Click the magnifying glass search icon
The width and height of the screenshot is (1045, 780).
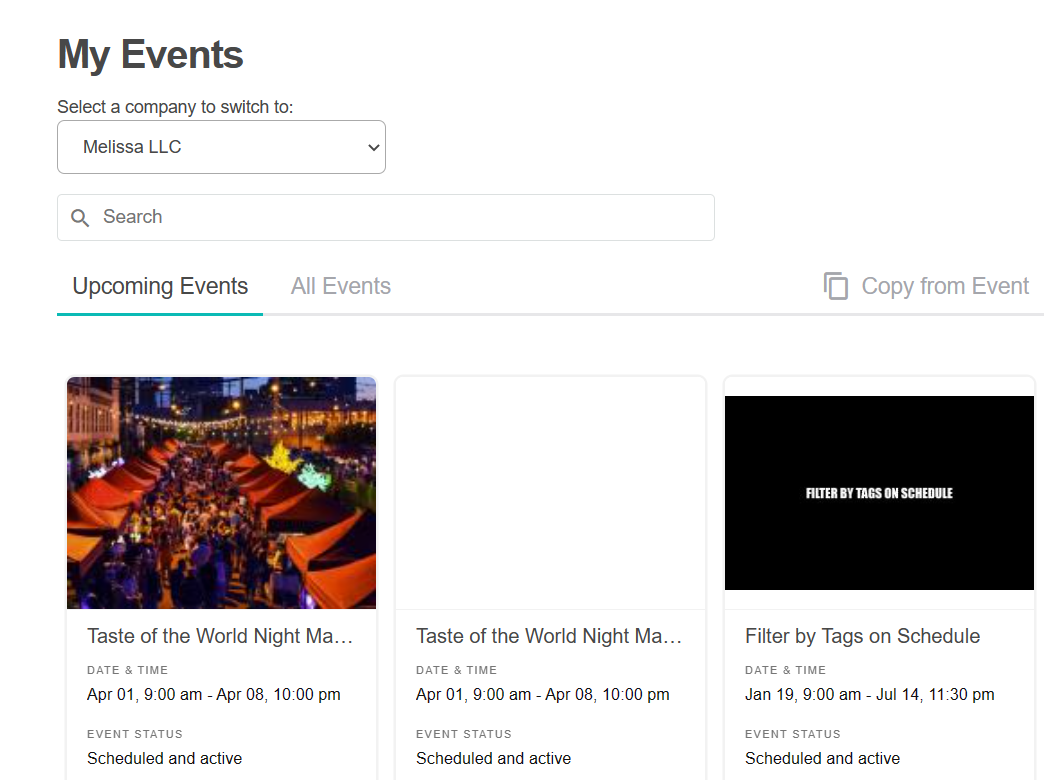[x=80, y=218]
